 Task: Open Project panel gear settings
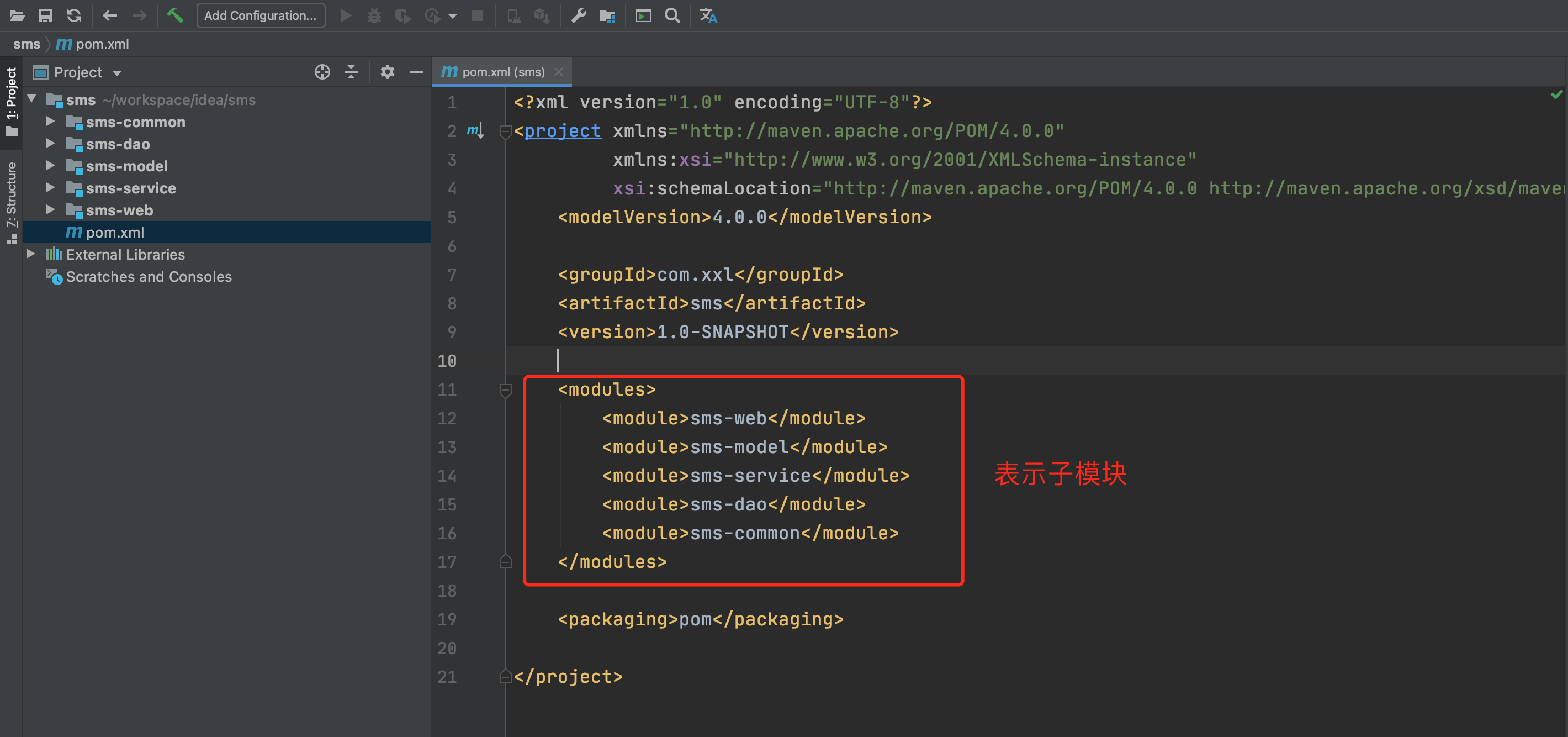pos(387,72)
